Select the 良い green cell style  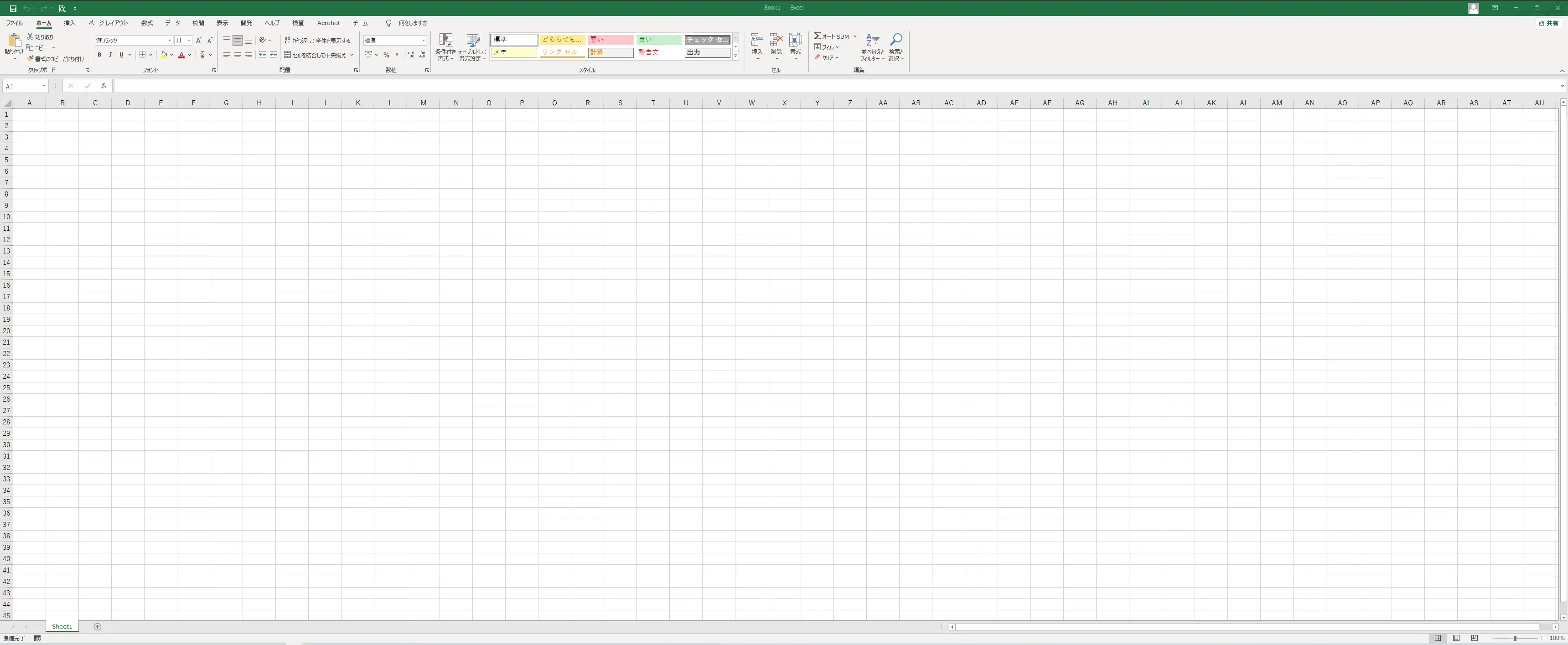click(x=659, y=40)
